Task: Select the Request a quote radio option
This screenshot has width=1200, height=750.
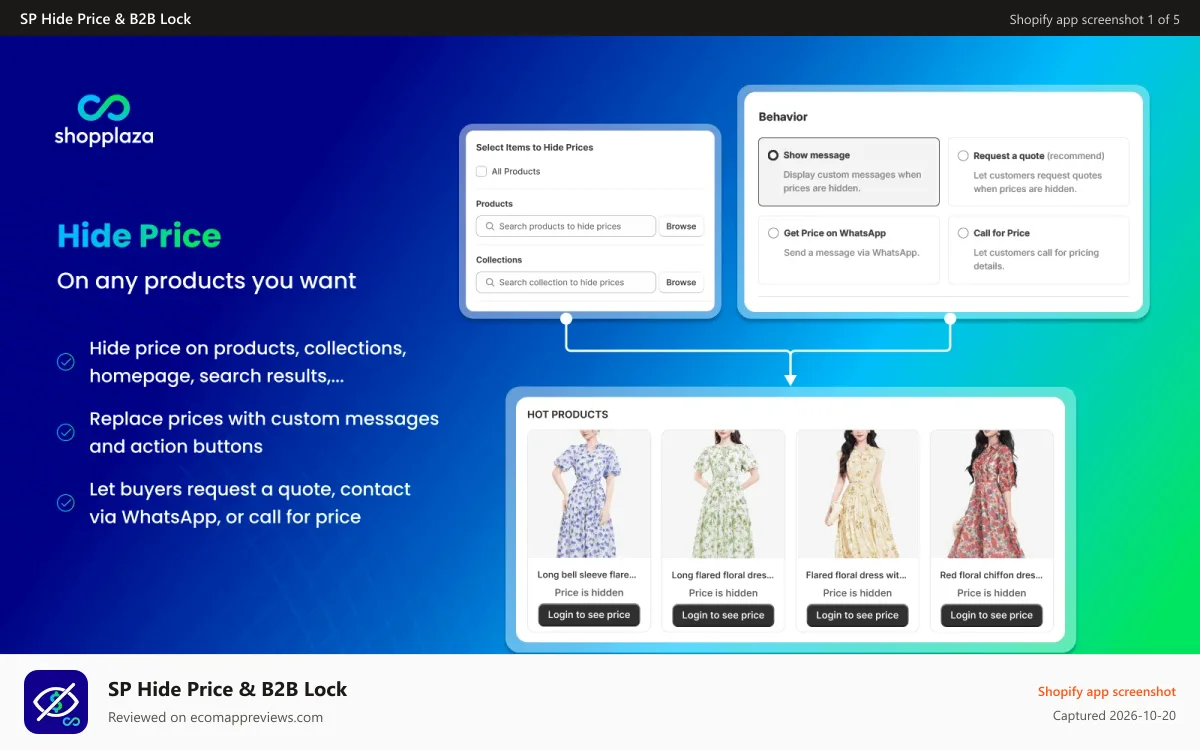Action: tap(963, 156)
